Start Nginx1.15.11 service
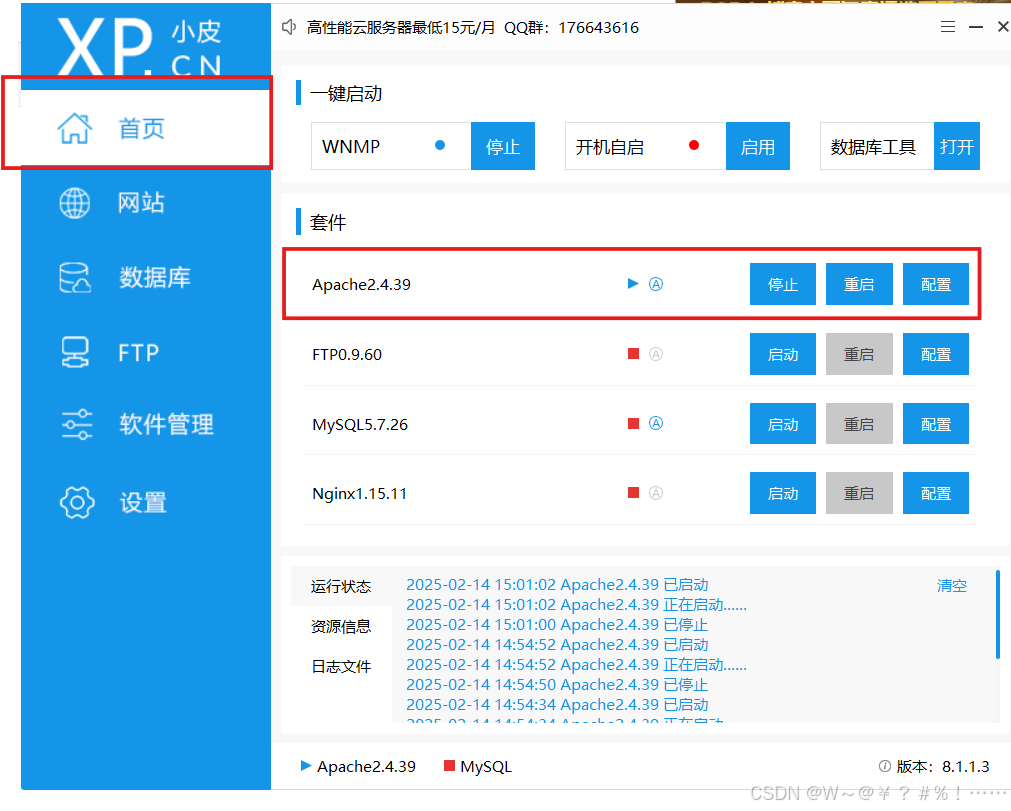 click(x=783, y=493)
